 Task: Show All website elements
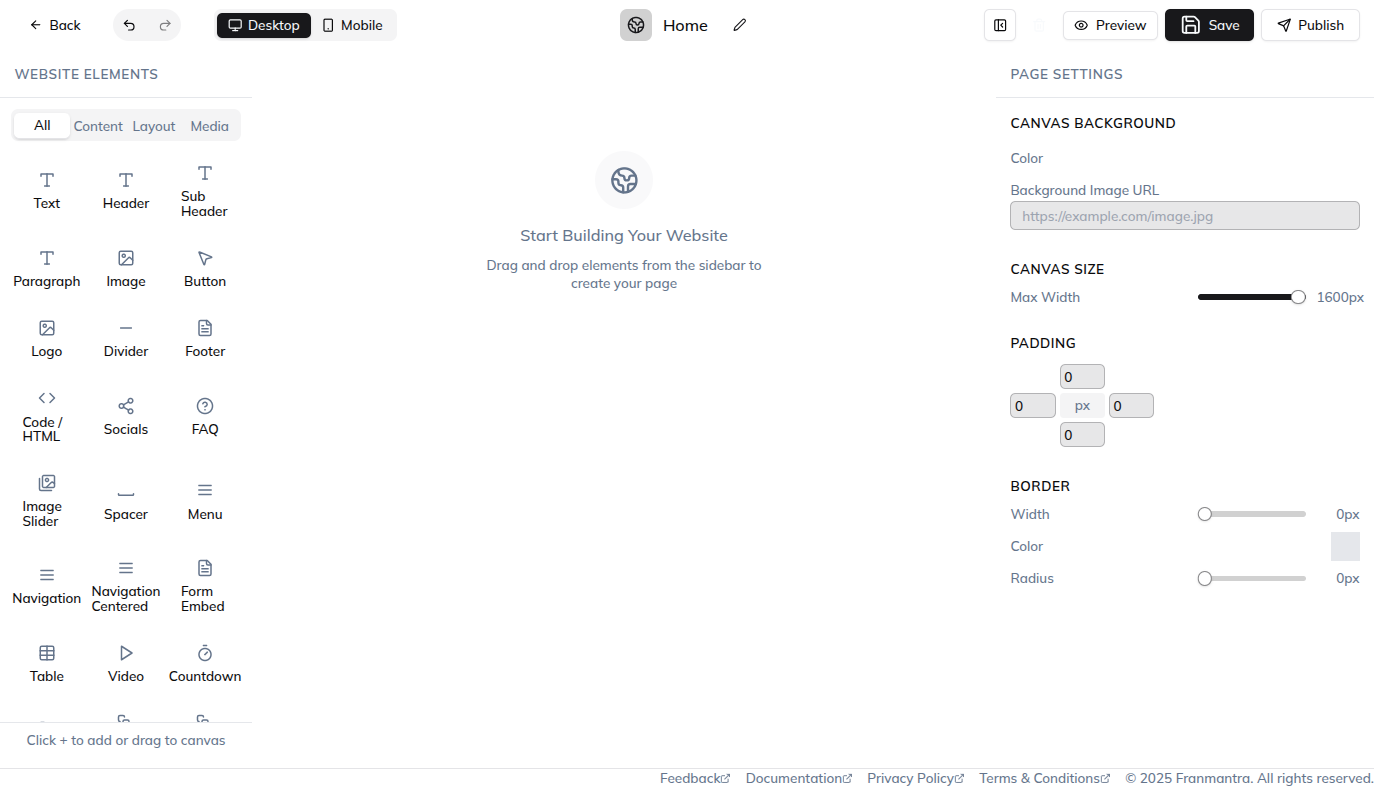click(x=42, y=126)
